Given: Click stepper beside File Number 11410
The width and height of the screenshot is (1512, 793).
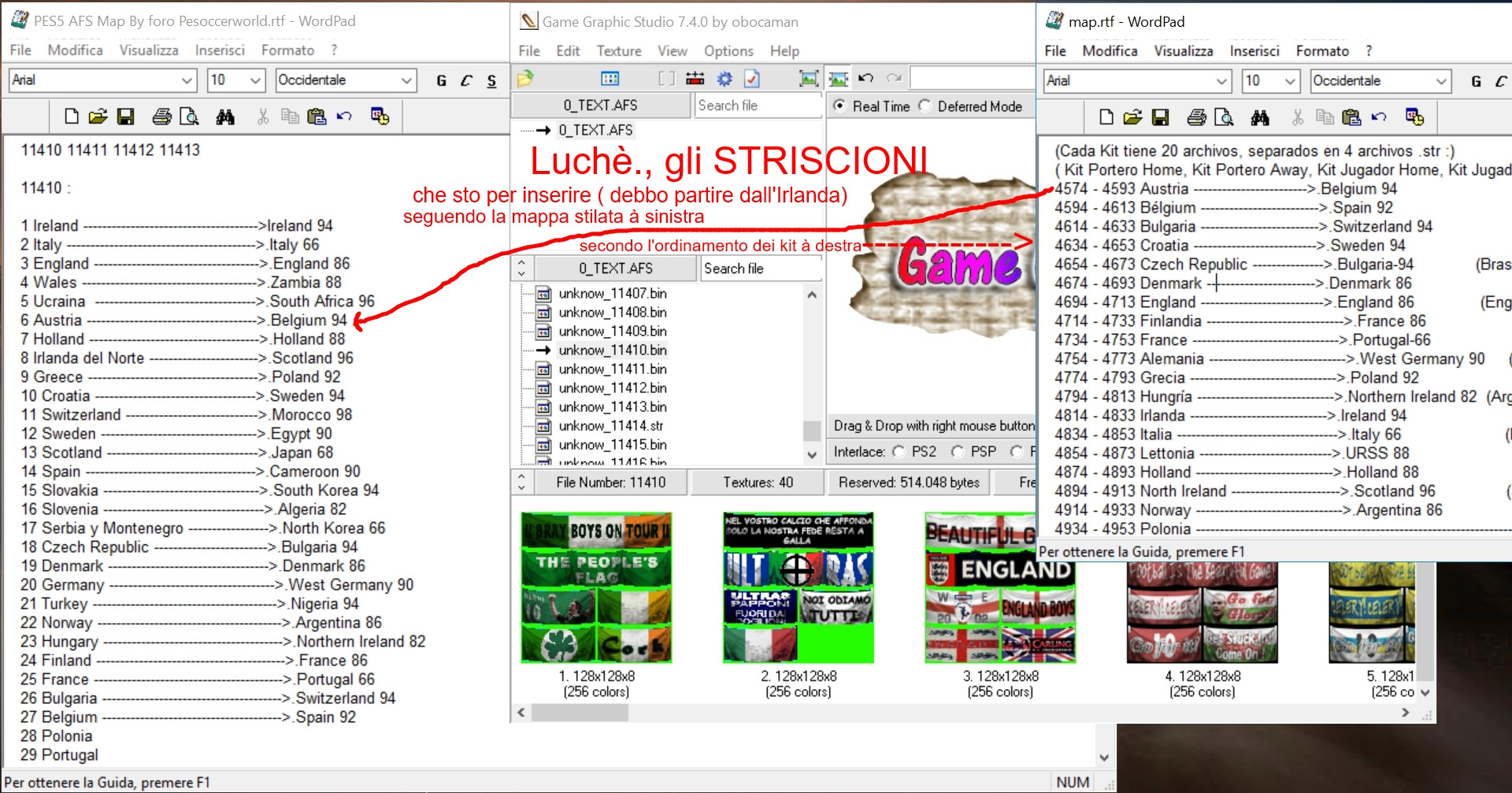Looking at the screenshot, I should click(x=521, y=482).
